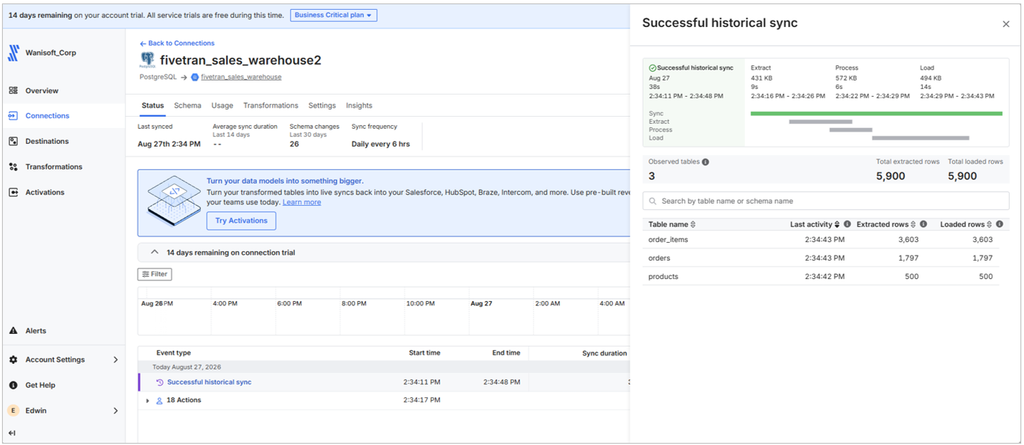Expand the Edwin user menu chevron
1024x445 pixels.
pyautogui.click(x=116, y=411)
